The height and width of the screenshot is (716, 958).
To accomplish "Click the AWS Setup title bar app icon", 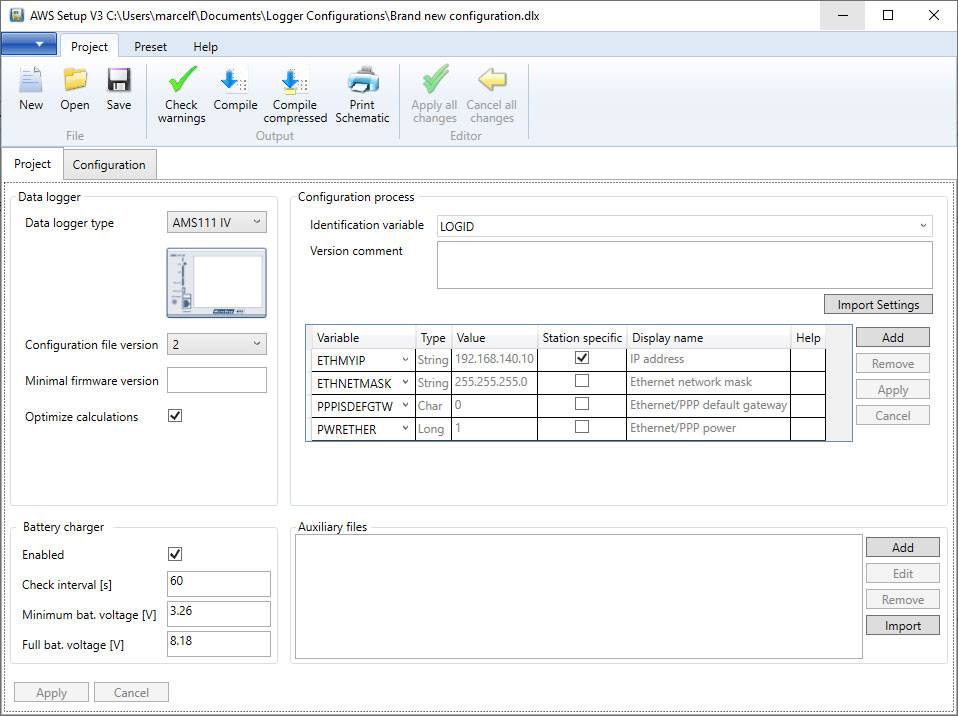I will [16, 15].
